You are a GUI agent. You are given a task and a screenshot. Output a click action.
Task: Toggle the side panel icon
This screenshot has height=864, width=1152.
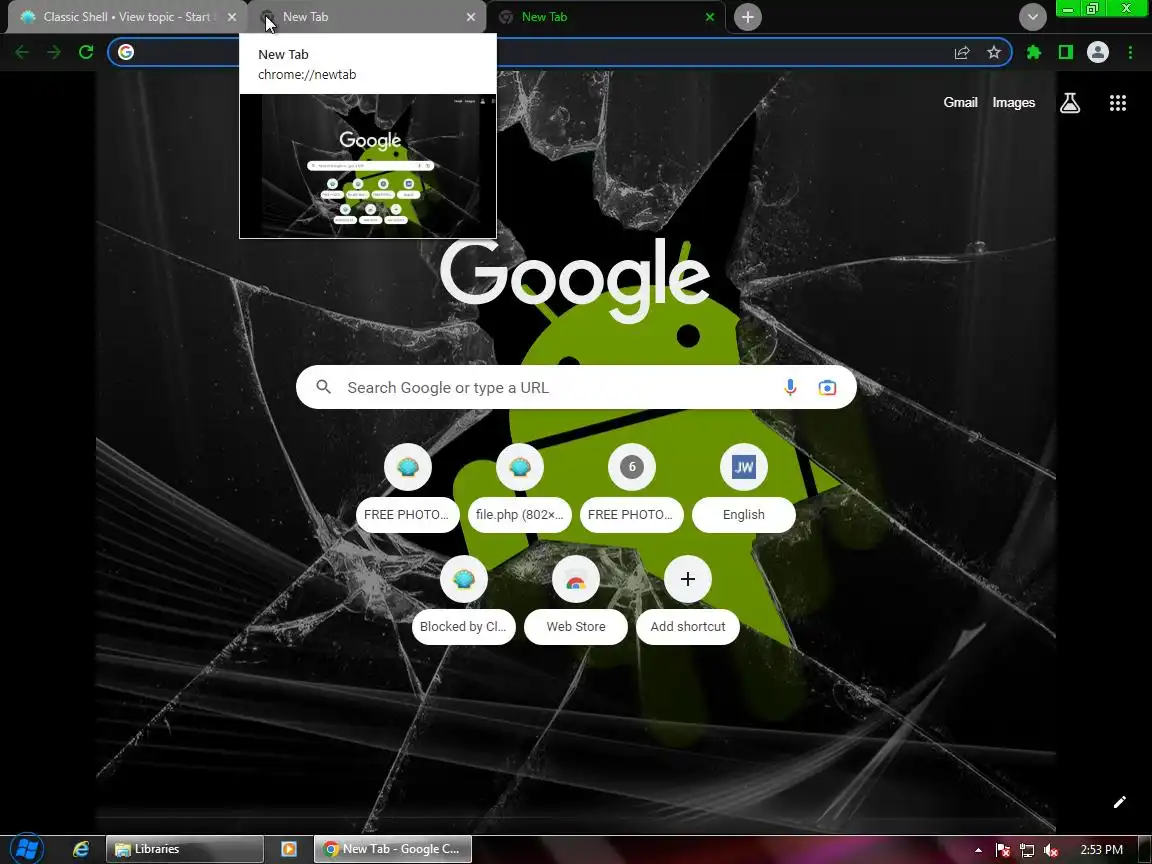(x=1066, y=52)
